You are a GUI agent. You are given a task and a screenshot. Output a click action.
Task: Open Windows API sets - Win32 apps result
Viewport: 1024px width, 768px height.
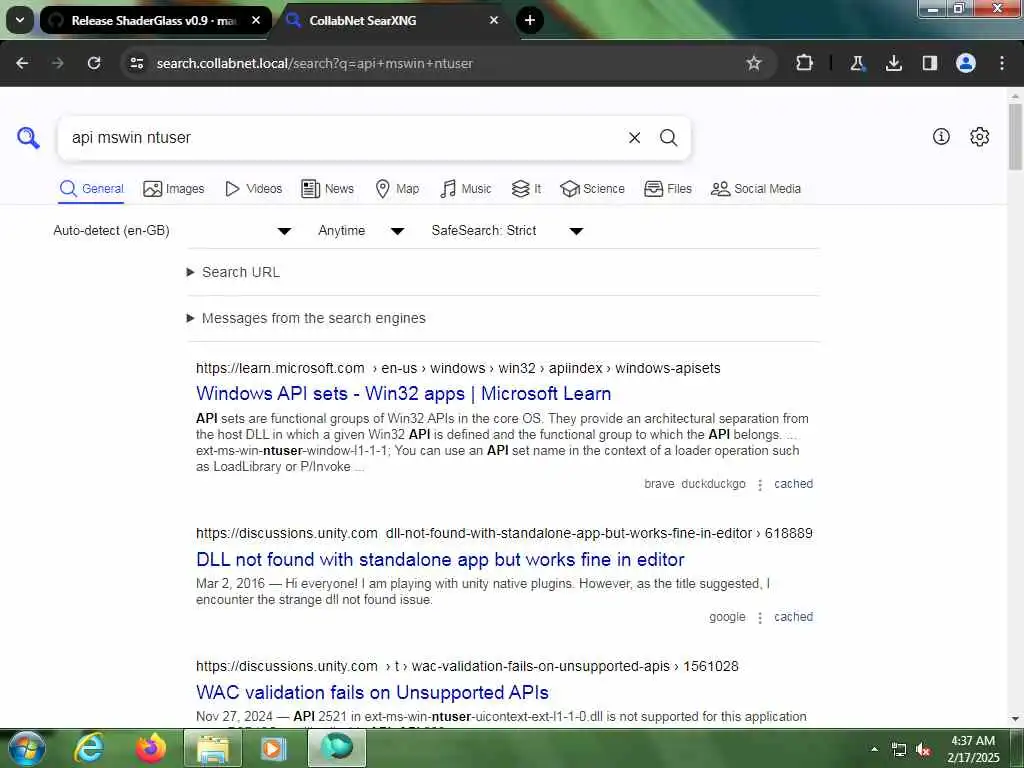pos(404,394)
